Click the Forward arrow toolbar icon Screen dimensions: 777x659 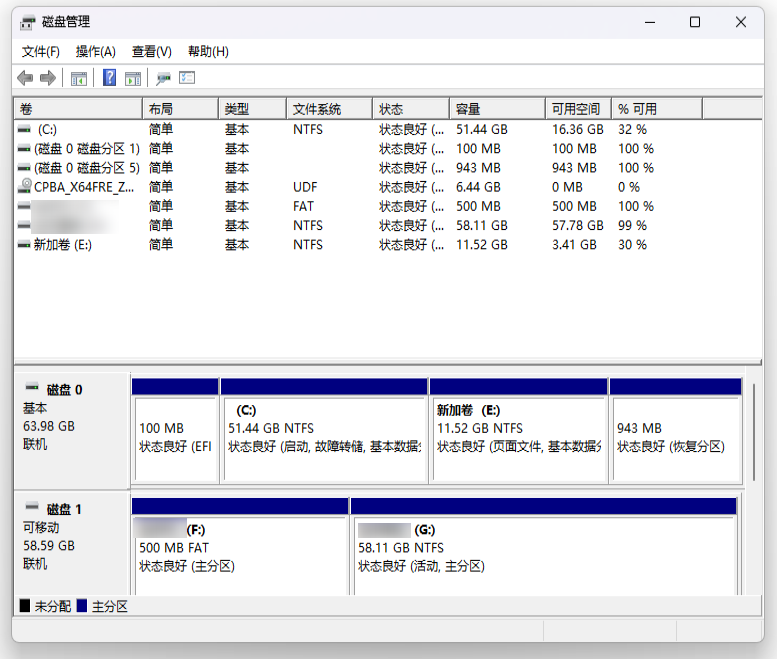pyautogui.click(x=48, y=78)
